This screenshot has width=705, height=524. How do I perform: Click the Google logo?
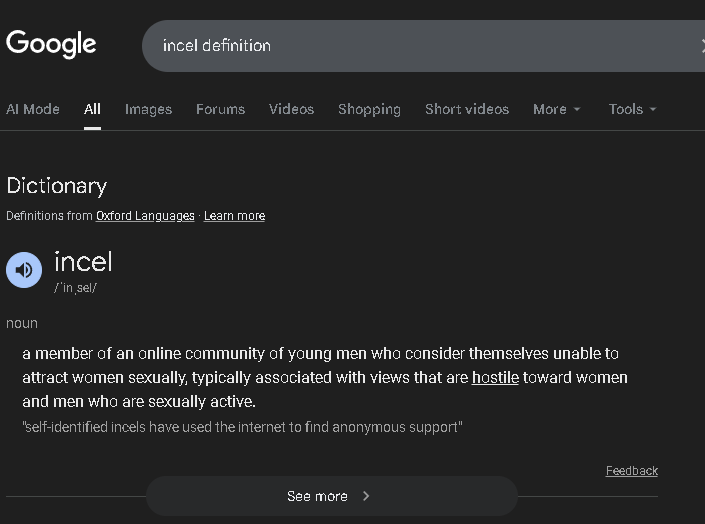51,44
